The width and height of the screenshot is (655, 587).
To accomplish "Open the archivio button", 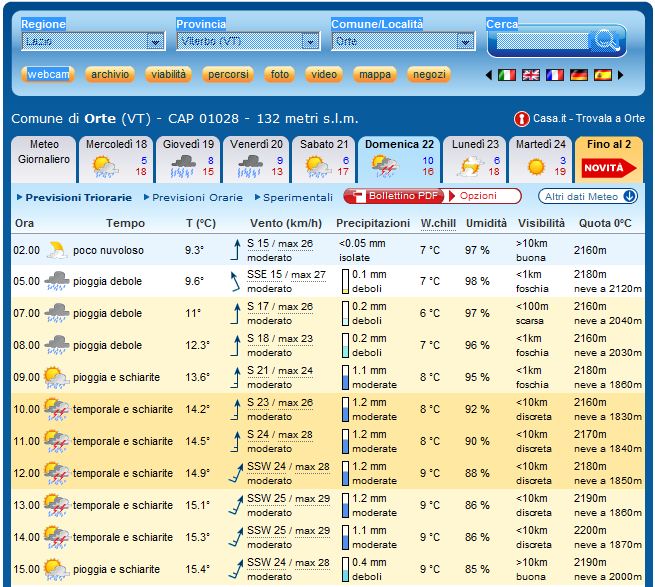I will [110, 74].
